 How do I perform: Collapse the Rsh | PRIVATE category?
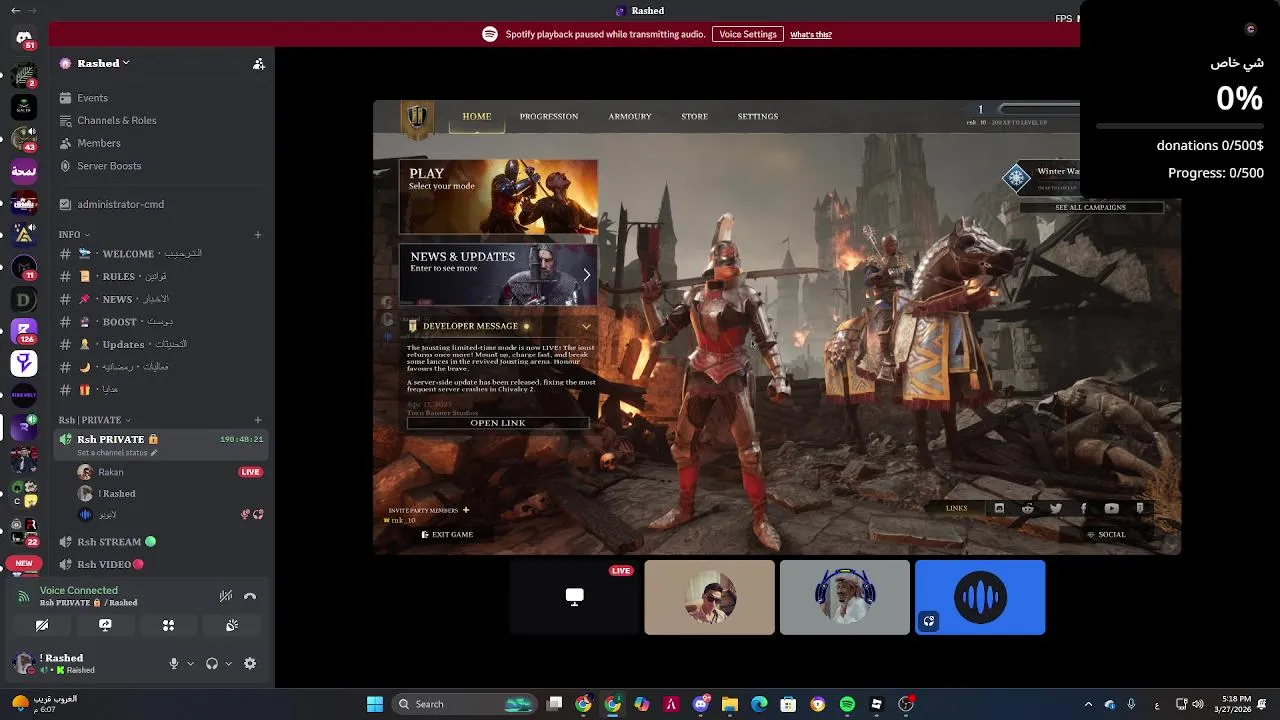click(x=94, y=420)
